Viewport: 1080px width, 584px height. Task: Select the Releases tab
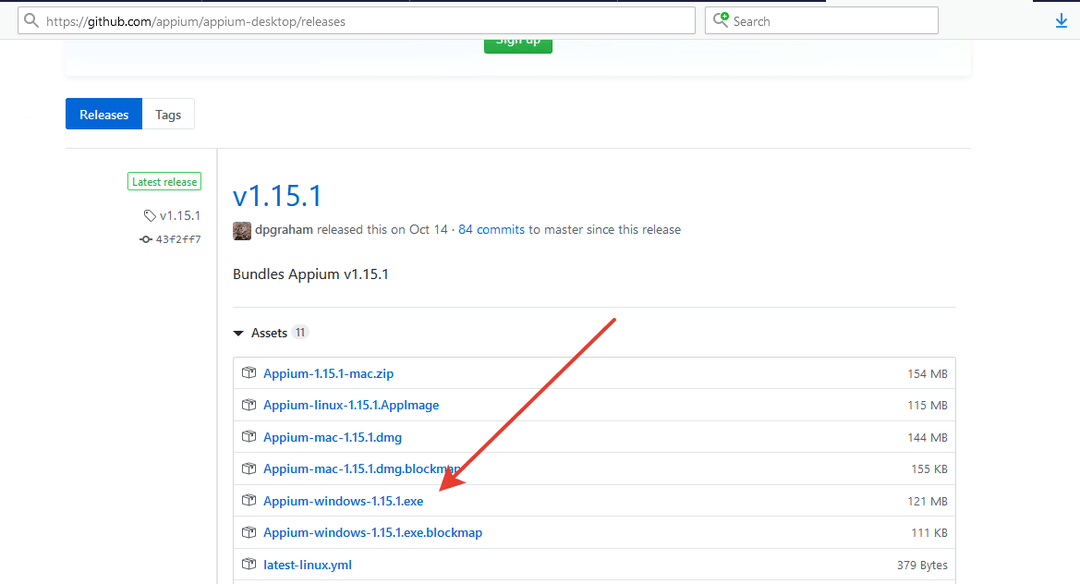coord(104,115)
